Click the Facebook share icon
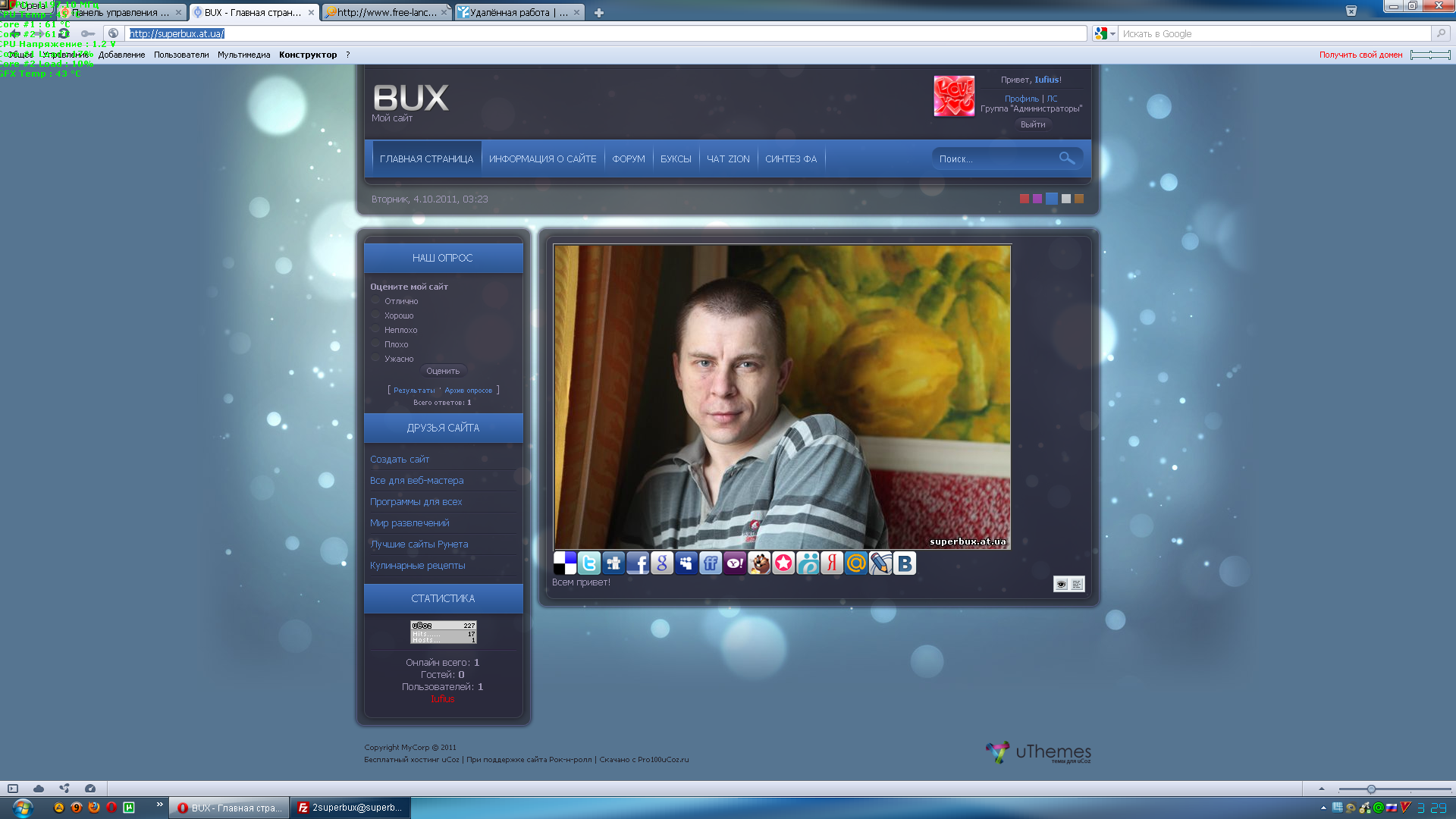The image size is (1456, 819). pos(638,563)
